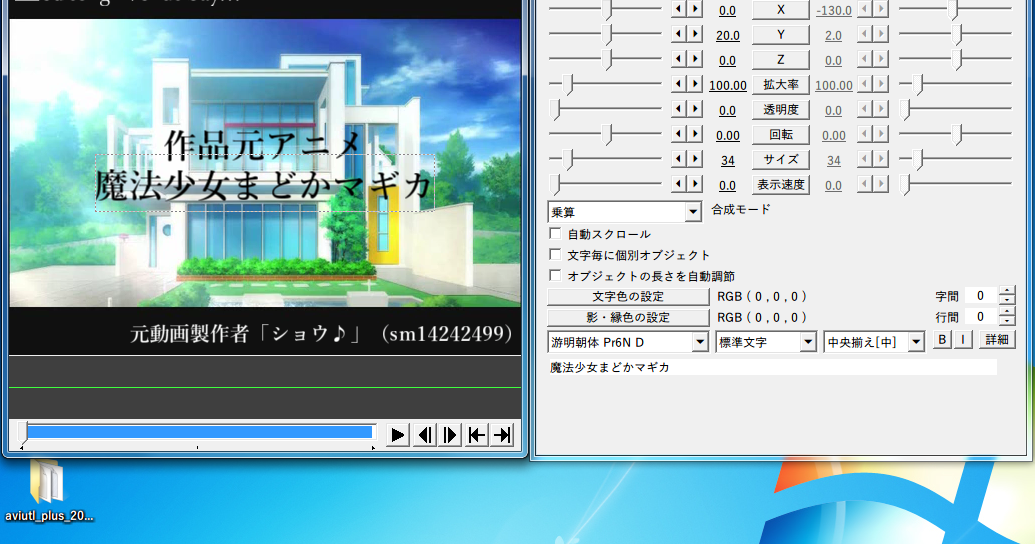This screenshot has height=544, width=1035.
Task: Decrease left X value with left arrow
Action: [x=679, y=9]
